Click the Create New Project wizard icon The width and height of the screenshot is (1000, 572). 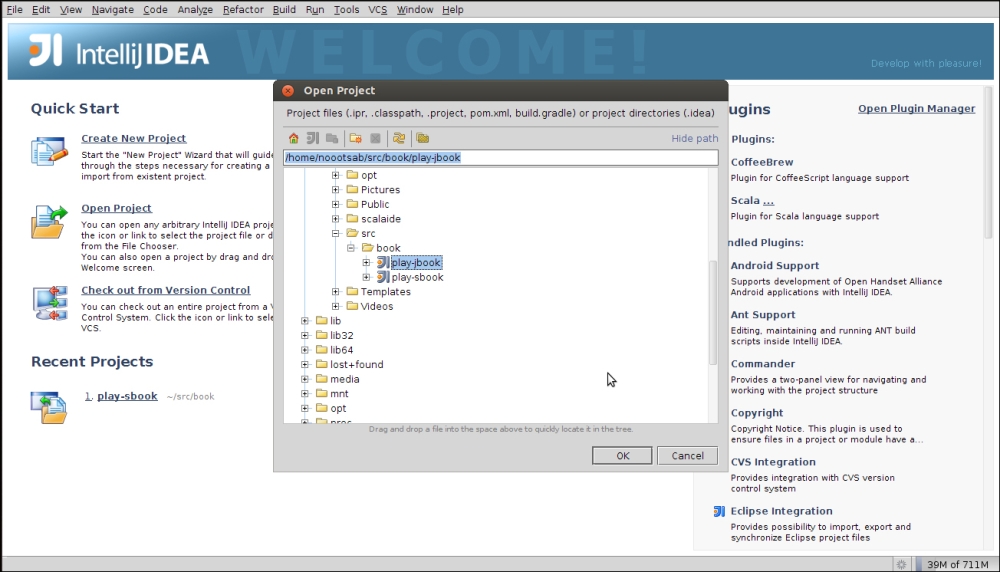coord(49,152)
